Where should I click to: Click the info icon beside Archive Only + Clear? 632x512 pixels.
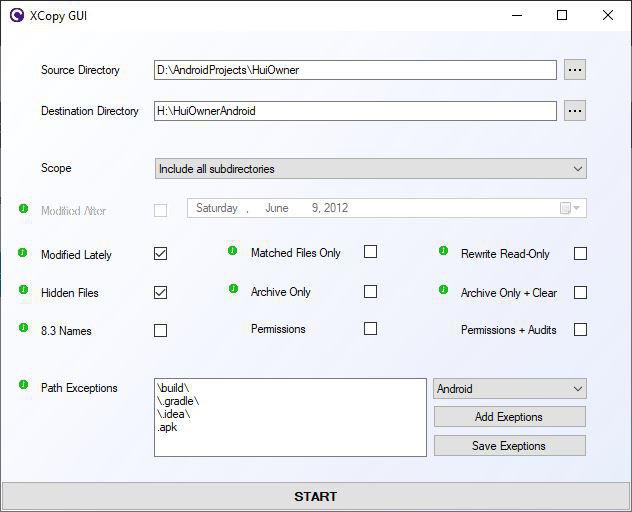click(443, 289)
